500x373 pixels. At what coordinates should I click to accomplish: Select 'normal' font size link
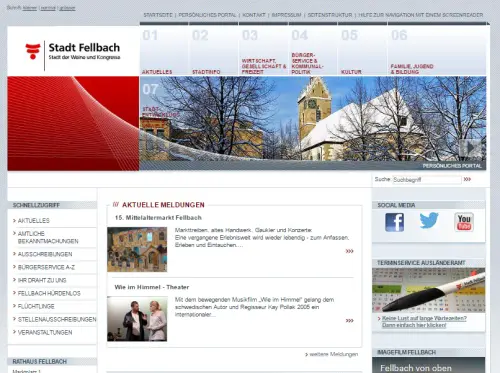pos(48,8)
